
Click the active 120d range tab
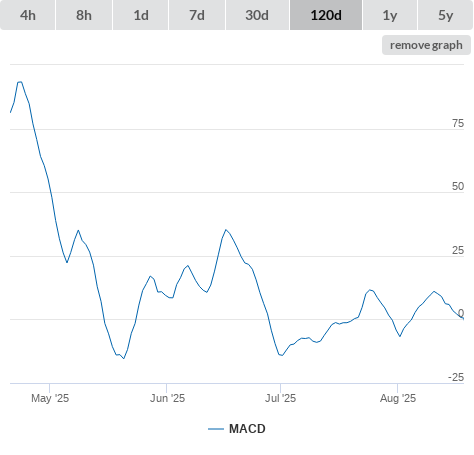coord(326,15)
